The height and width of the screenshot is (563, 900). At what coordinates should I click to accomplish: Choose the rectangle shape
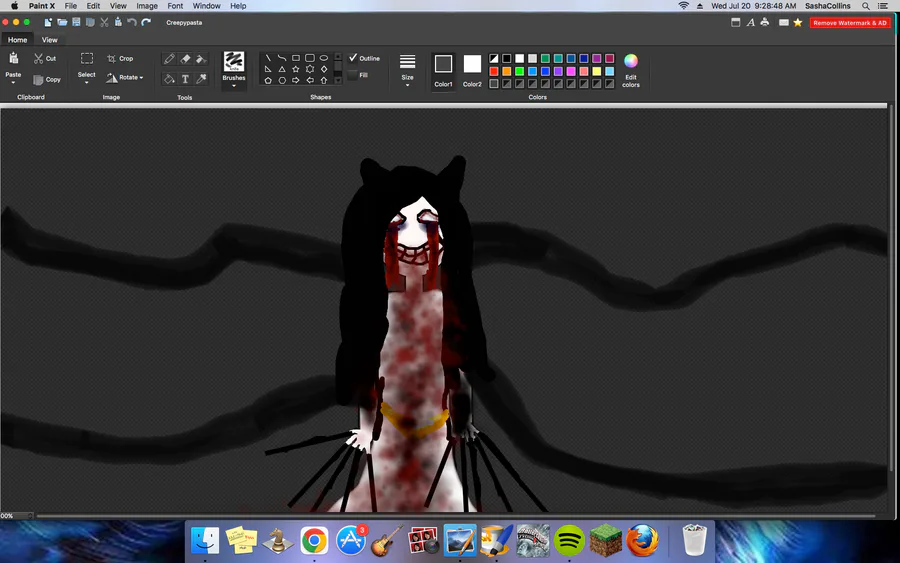(x=296, y=58)
